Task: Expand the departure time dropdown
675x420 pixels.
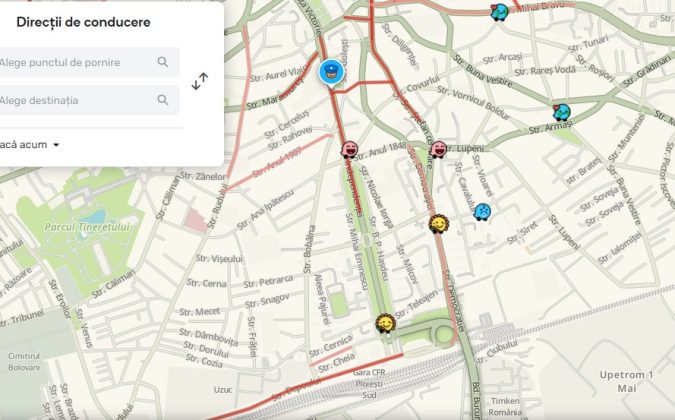Action: point(56,145)
